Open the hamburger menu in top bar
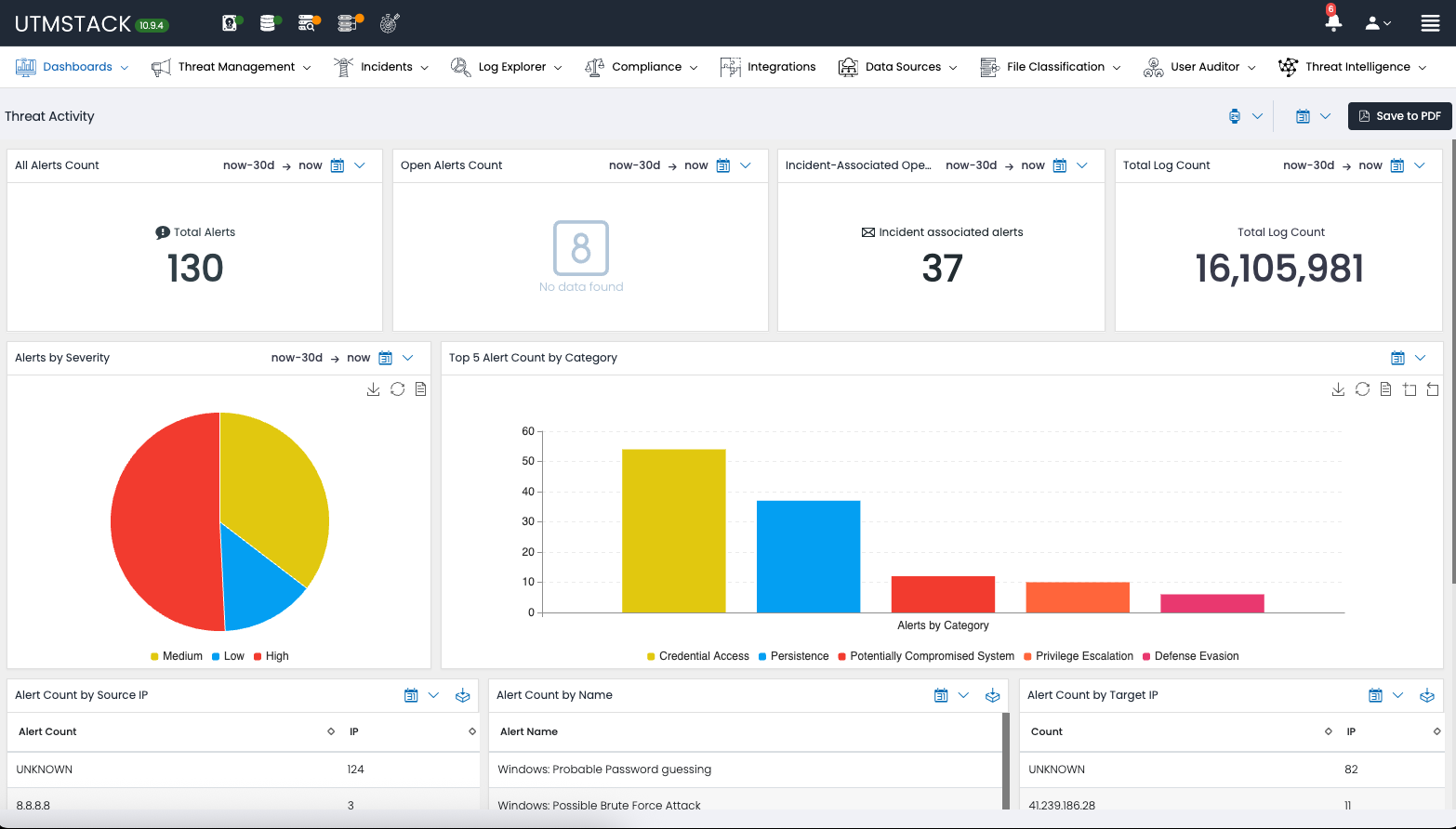The width and height of the screenshot is (1456, 829). [x=1430, y=23]
